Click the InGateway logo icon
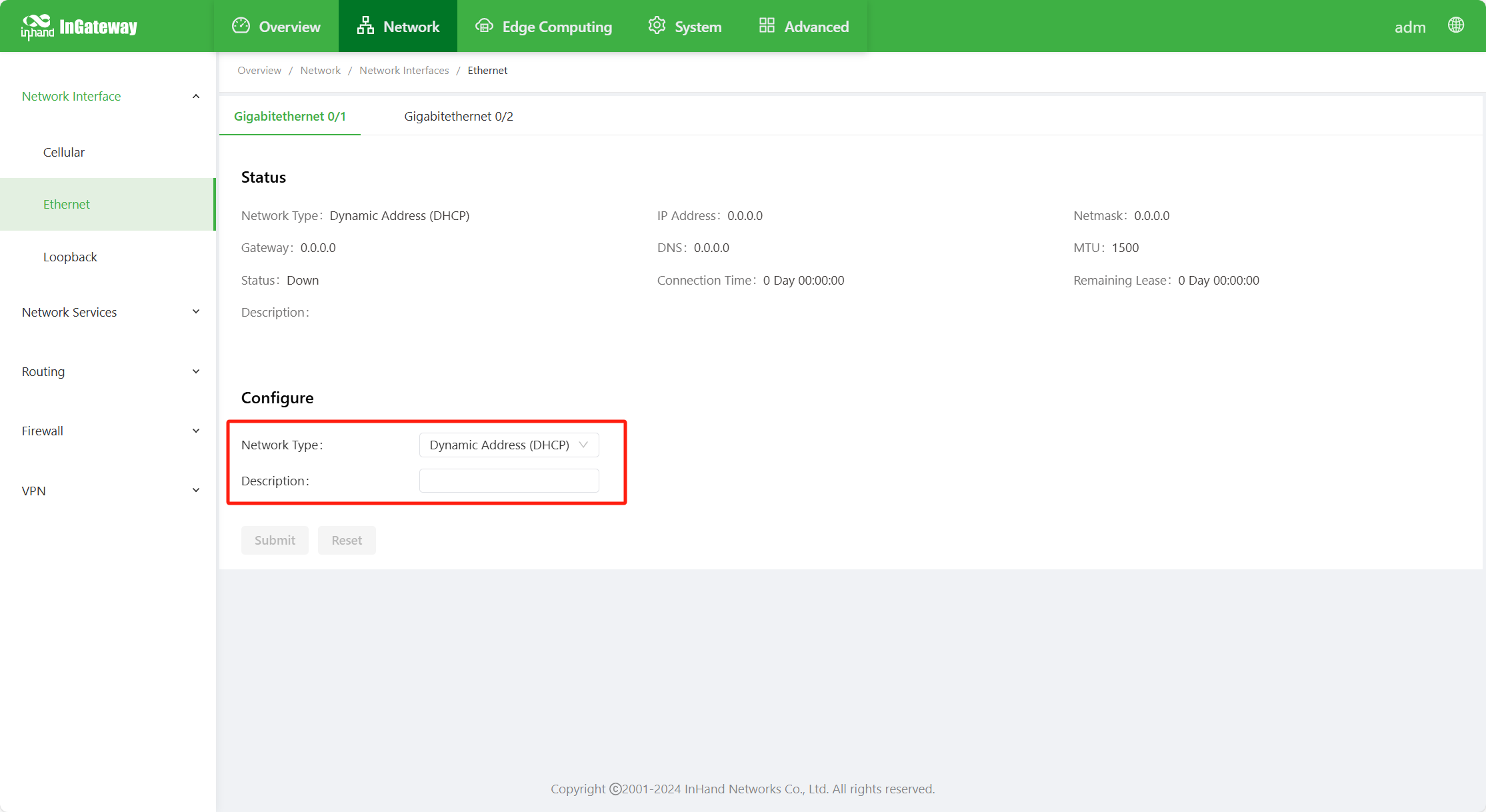Image resolution: width=1486 pixels, height=812 pixels. [37, 27]
